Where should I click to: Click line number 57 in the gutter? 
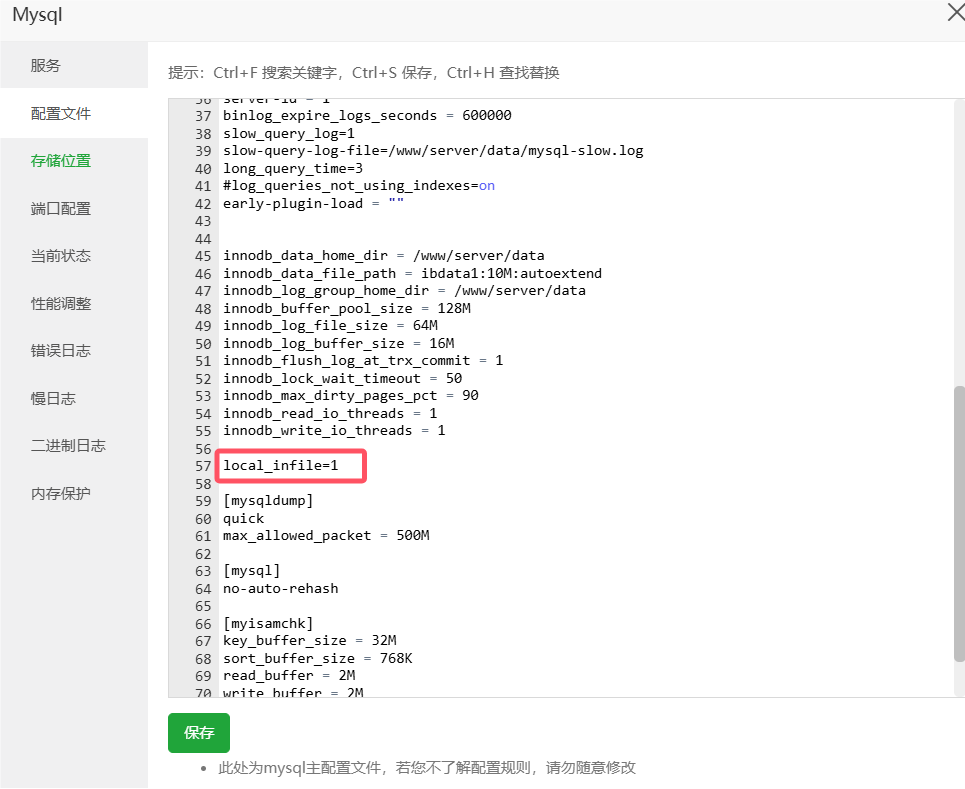(x=203, y=466)
